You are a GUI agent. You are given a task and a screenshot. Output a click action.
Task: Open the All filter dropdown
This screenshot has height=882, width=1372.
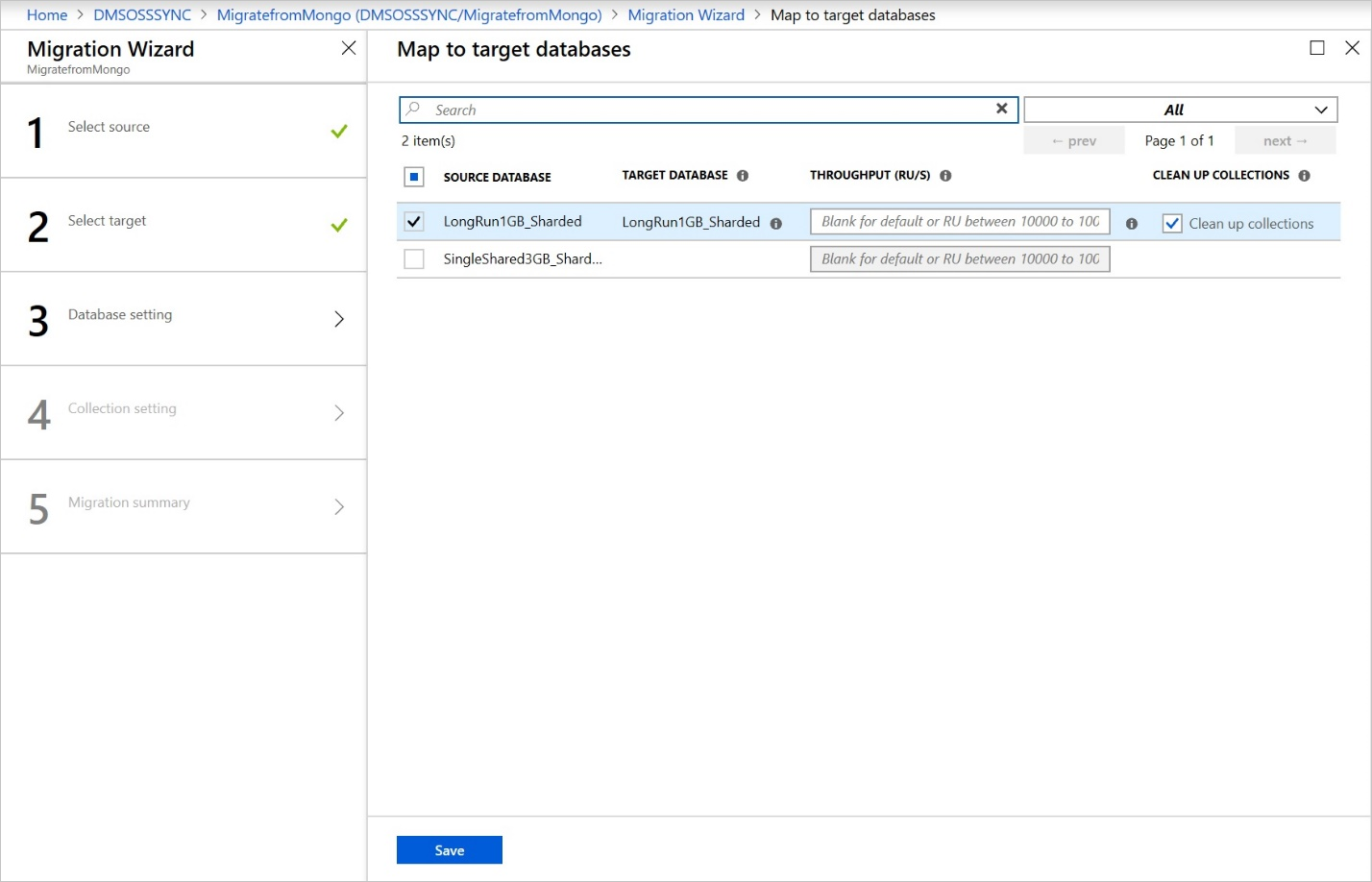[1181, 110]
